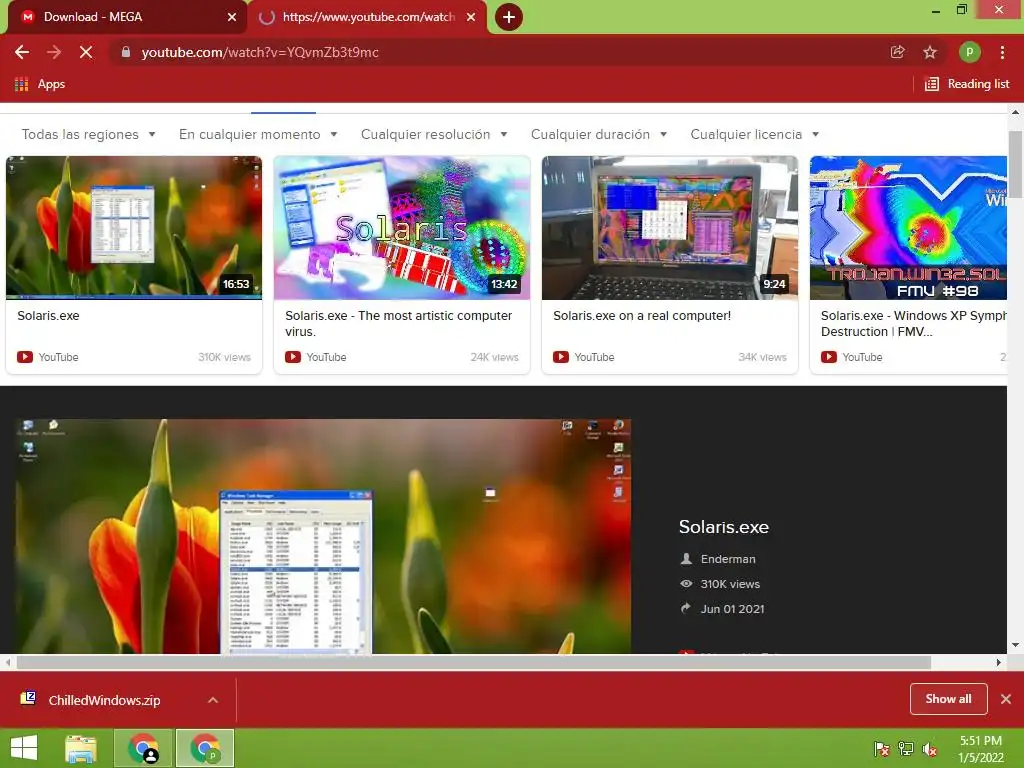1024x768 pixels.
Task: Expand the En cualquier momento filter
Action: tap(258, 135)
